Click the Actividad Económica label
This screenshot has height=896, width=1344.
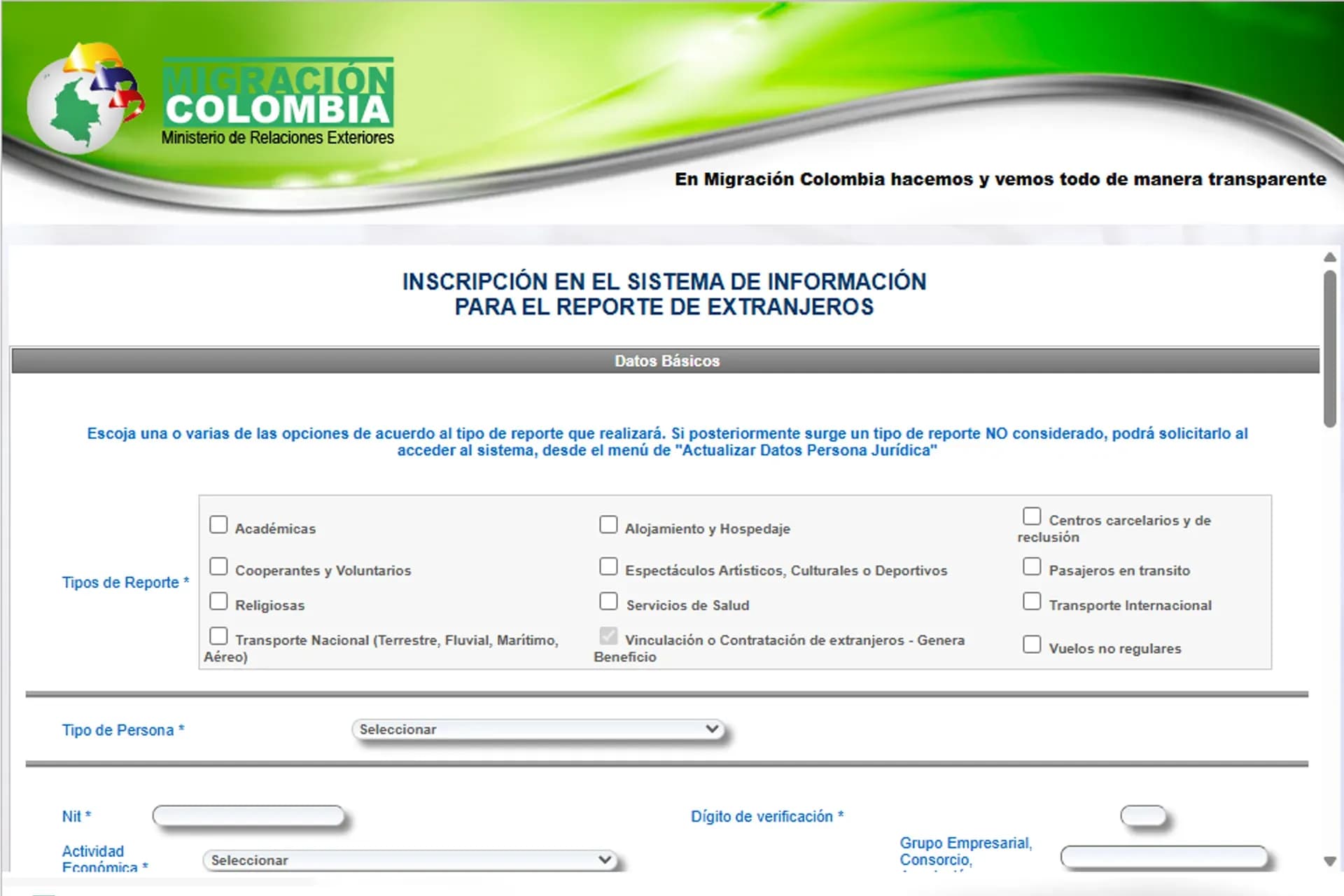click(x=105, y=860)
